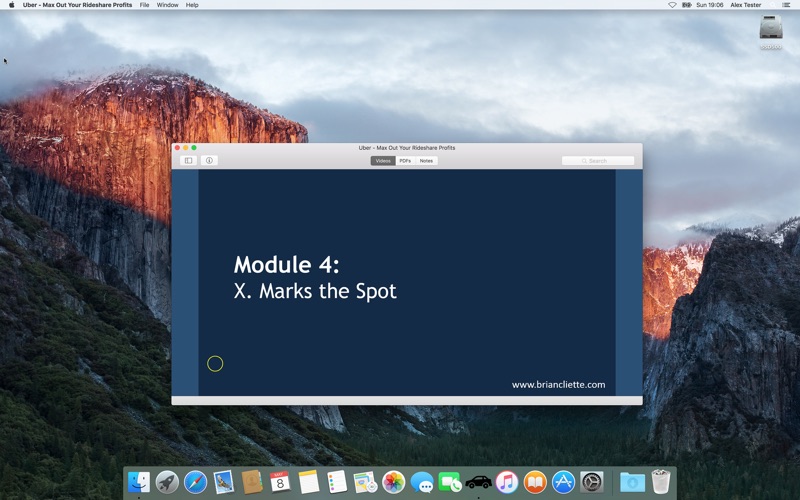800x500 pixels.
Task: Open iBooks from the Dock
Action: click(535, 482)
